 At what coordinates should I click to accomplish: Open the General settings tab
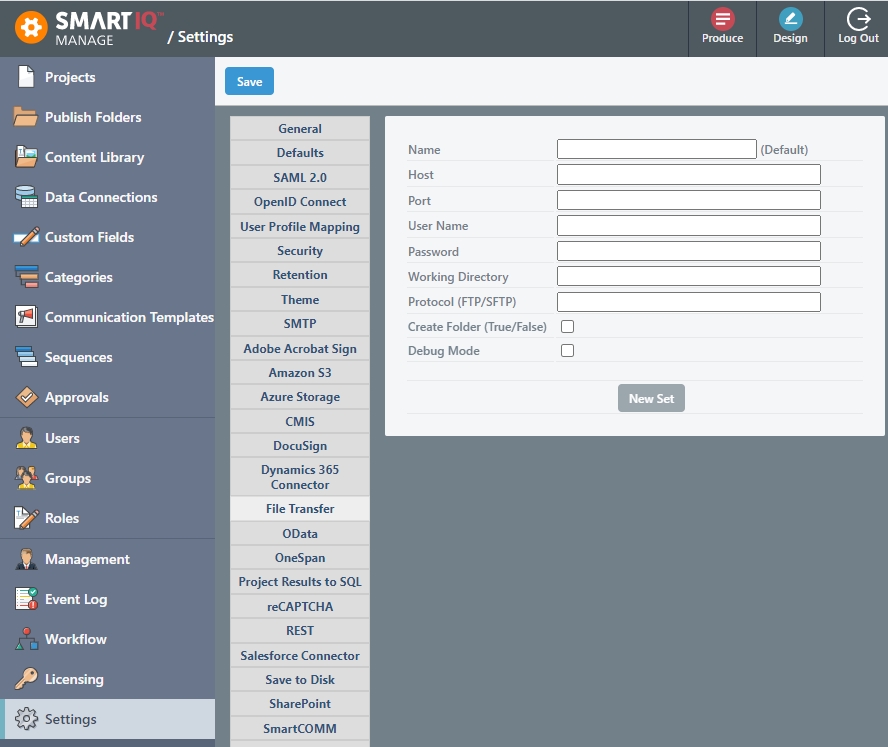tap(300, 129)
